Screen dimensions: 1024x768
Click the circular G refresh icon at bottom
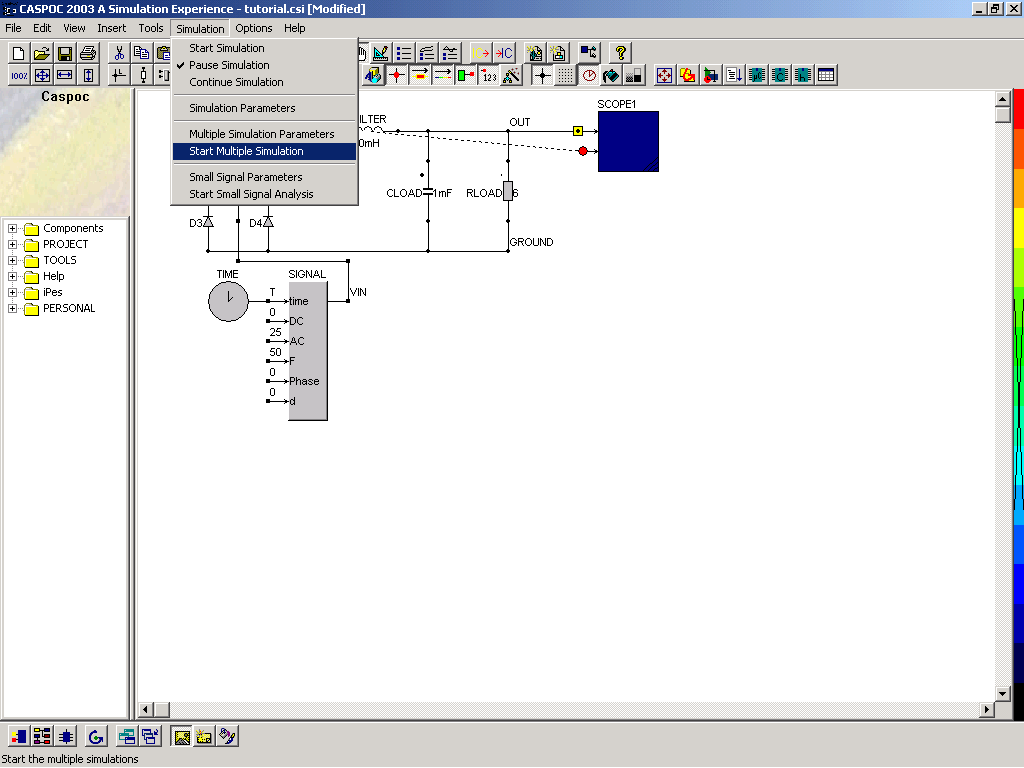(96, 737)
